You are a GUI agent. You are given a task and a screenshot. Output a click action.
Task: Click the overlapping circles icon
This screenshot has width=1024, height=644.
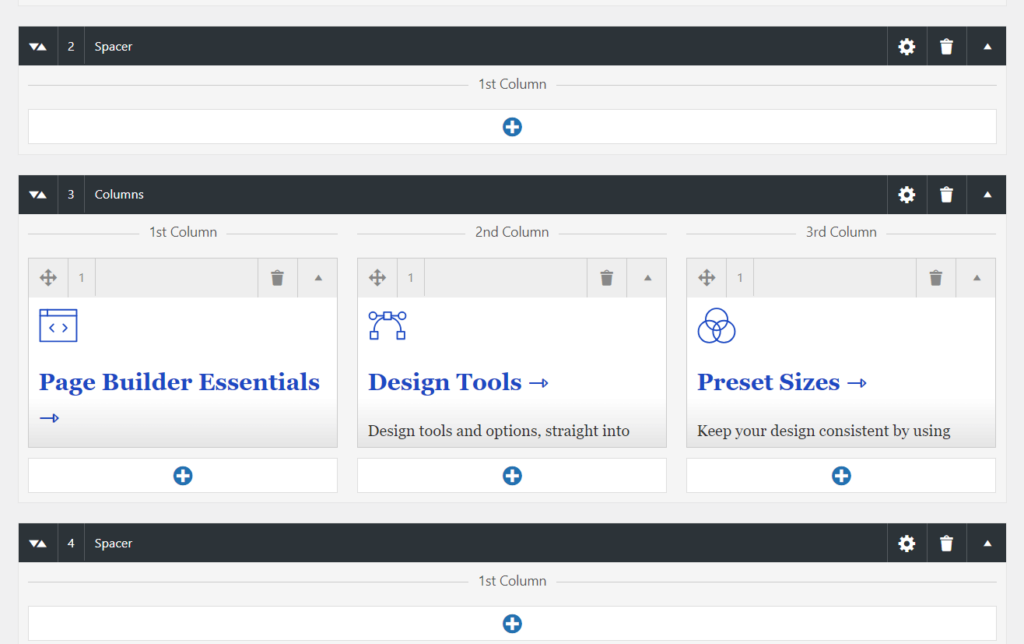(716, 326)
